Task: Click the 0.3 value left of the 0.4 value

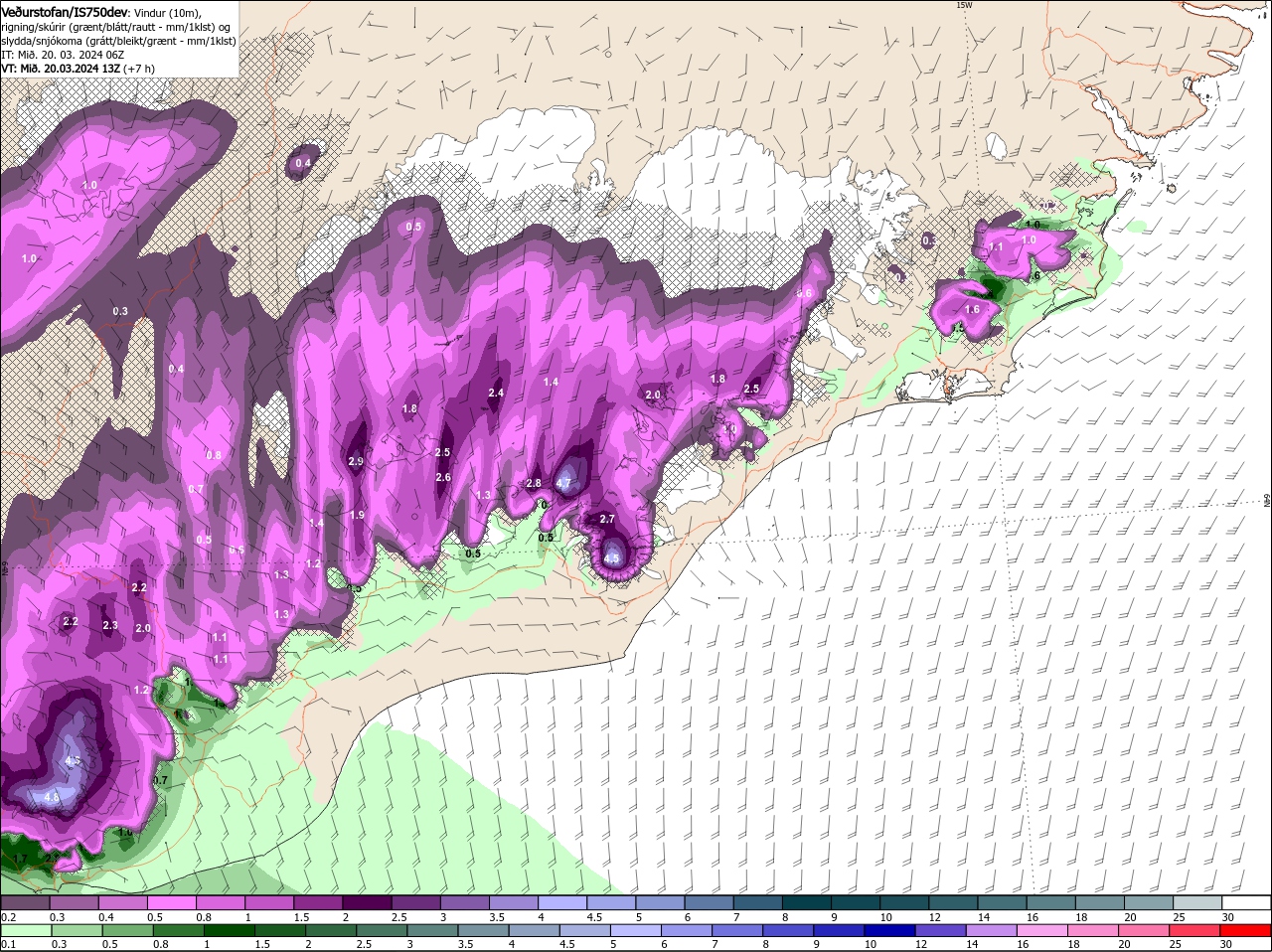Action: (120, 311)
